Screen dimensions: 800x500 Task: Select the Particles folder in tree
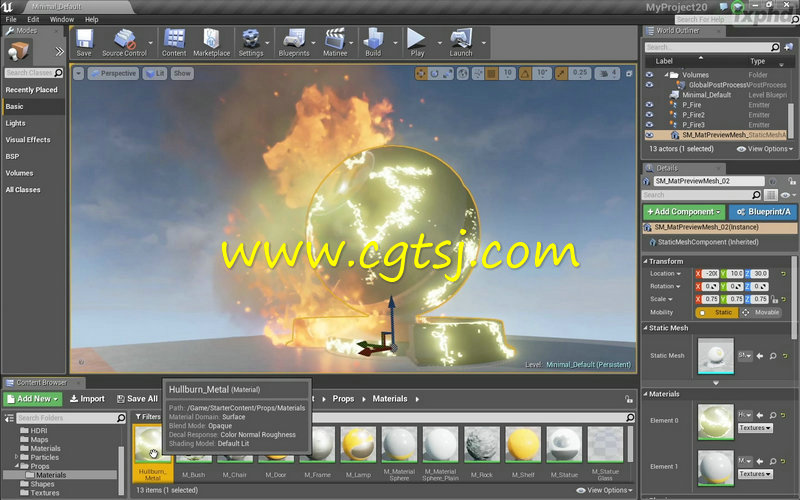[44, 458]
